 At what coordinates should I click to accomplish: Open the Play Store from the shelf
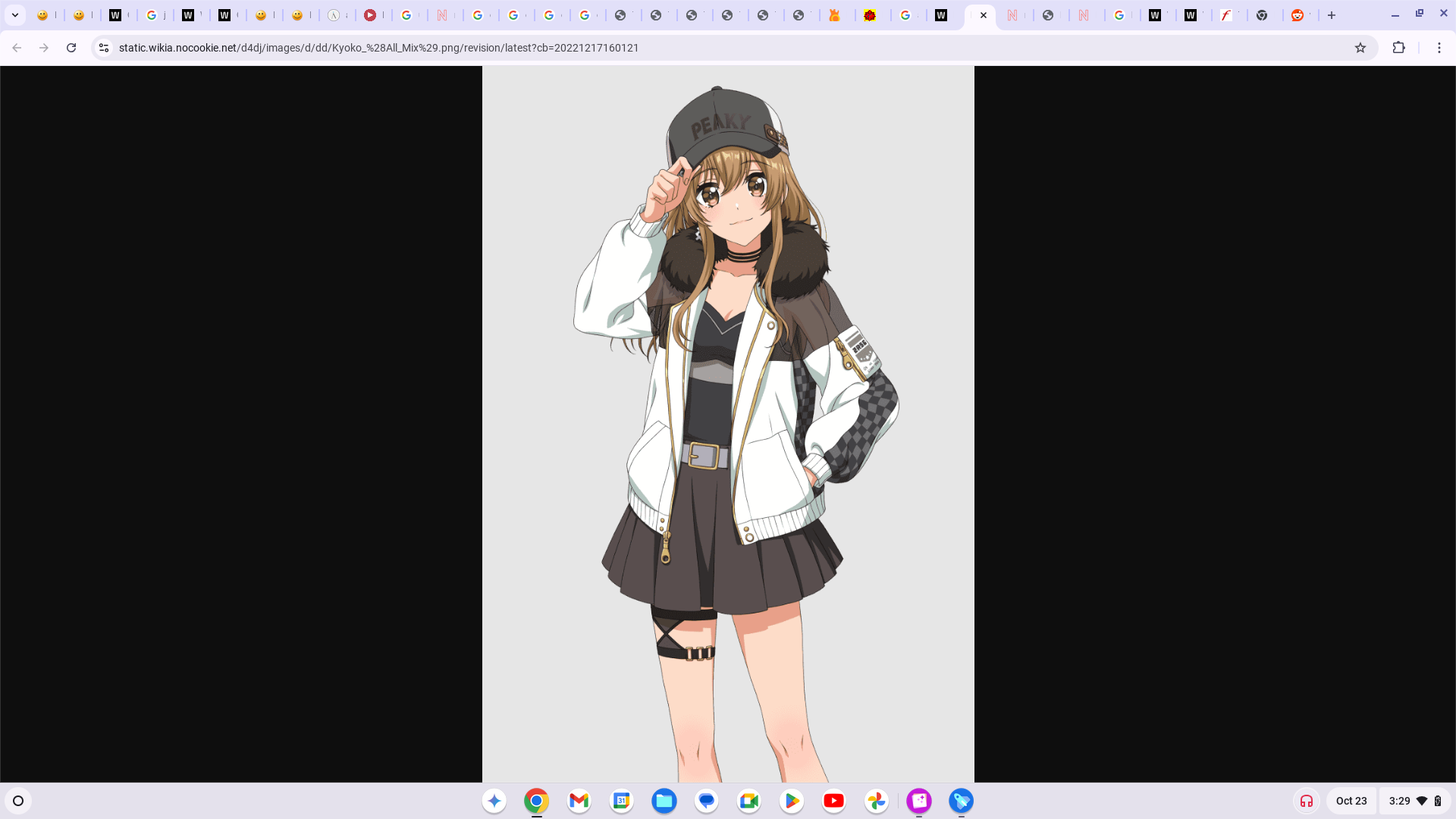coord(792,801)
